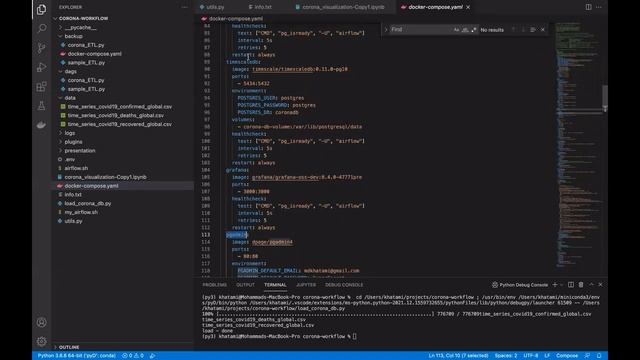
Task: Maximize the panel size chevron
Action: [591, 284]
